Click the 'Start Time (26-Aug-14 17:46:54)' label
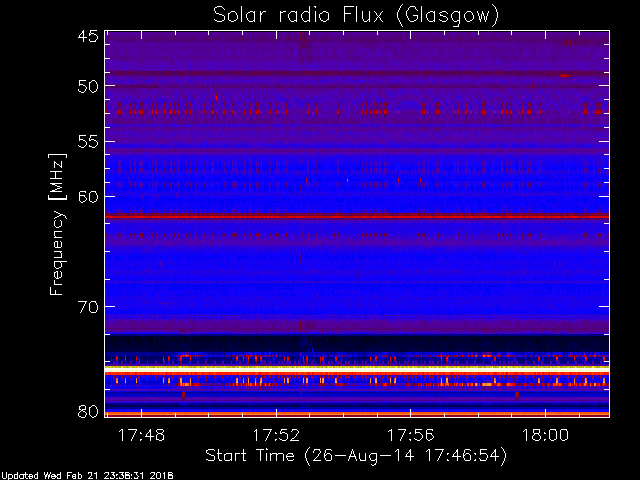The height and width of the screenshot is (480, 640). coord(356,456)
